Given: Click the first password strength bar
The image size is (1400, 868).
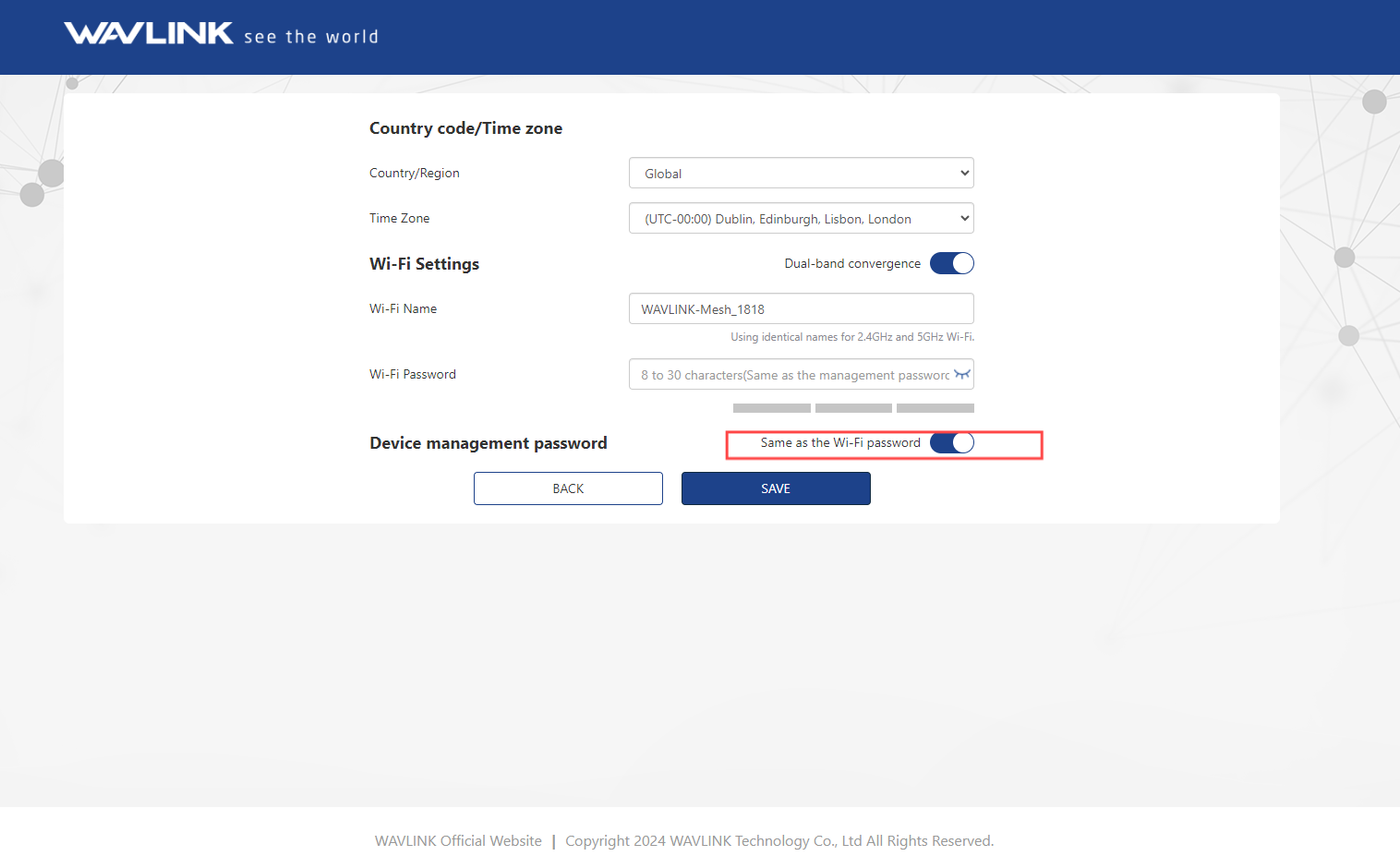Looking at the screenshot, I should (x=771, y=408).
